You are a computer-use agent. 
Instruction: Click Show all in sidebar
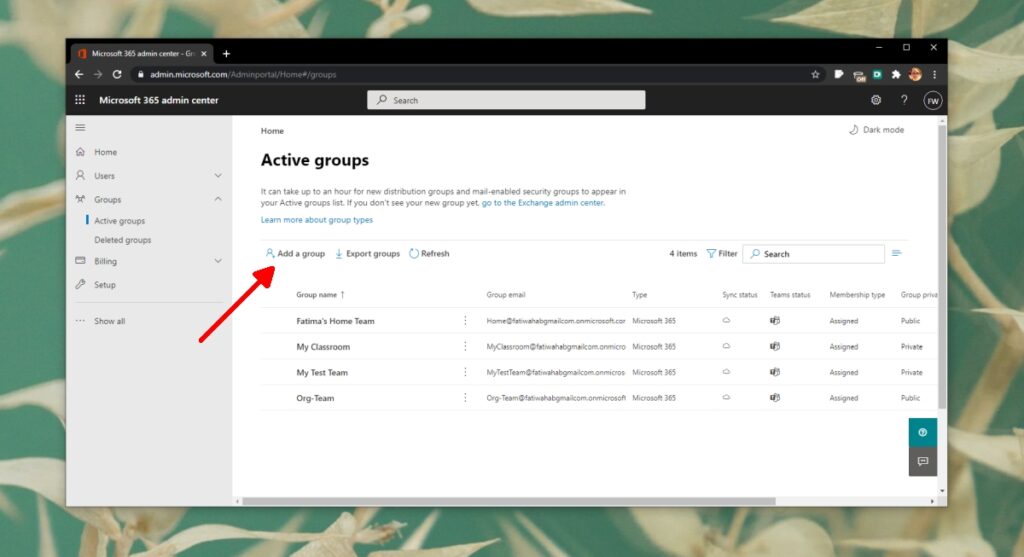[109, 321]
